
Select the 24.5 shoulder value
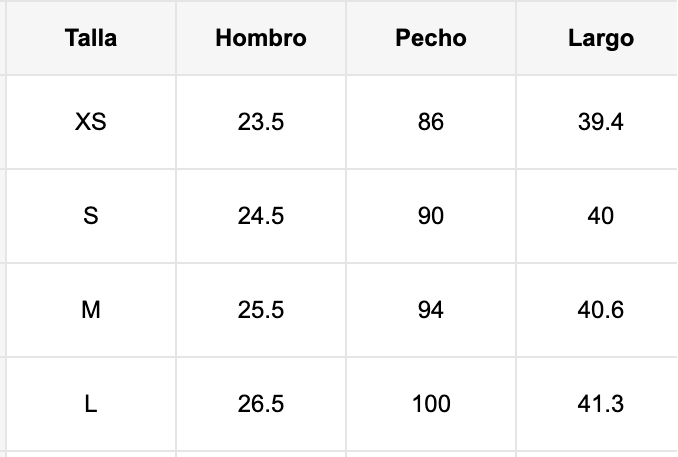pos(261,216)
